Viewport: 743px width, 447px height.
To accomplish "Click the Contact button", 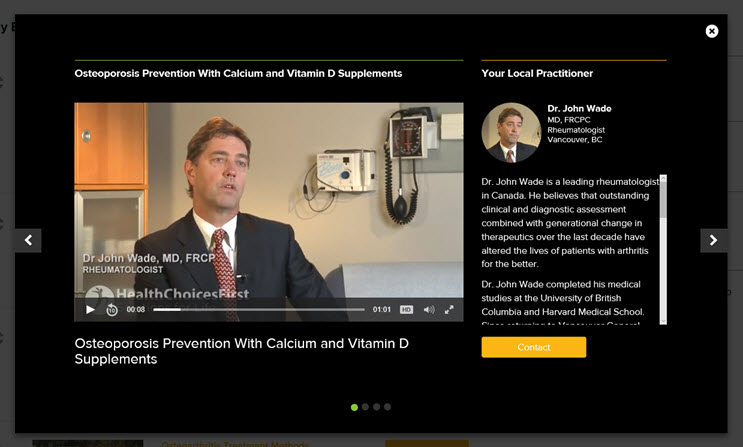I will click(534, 347).
